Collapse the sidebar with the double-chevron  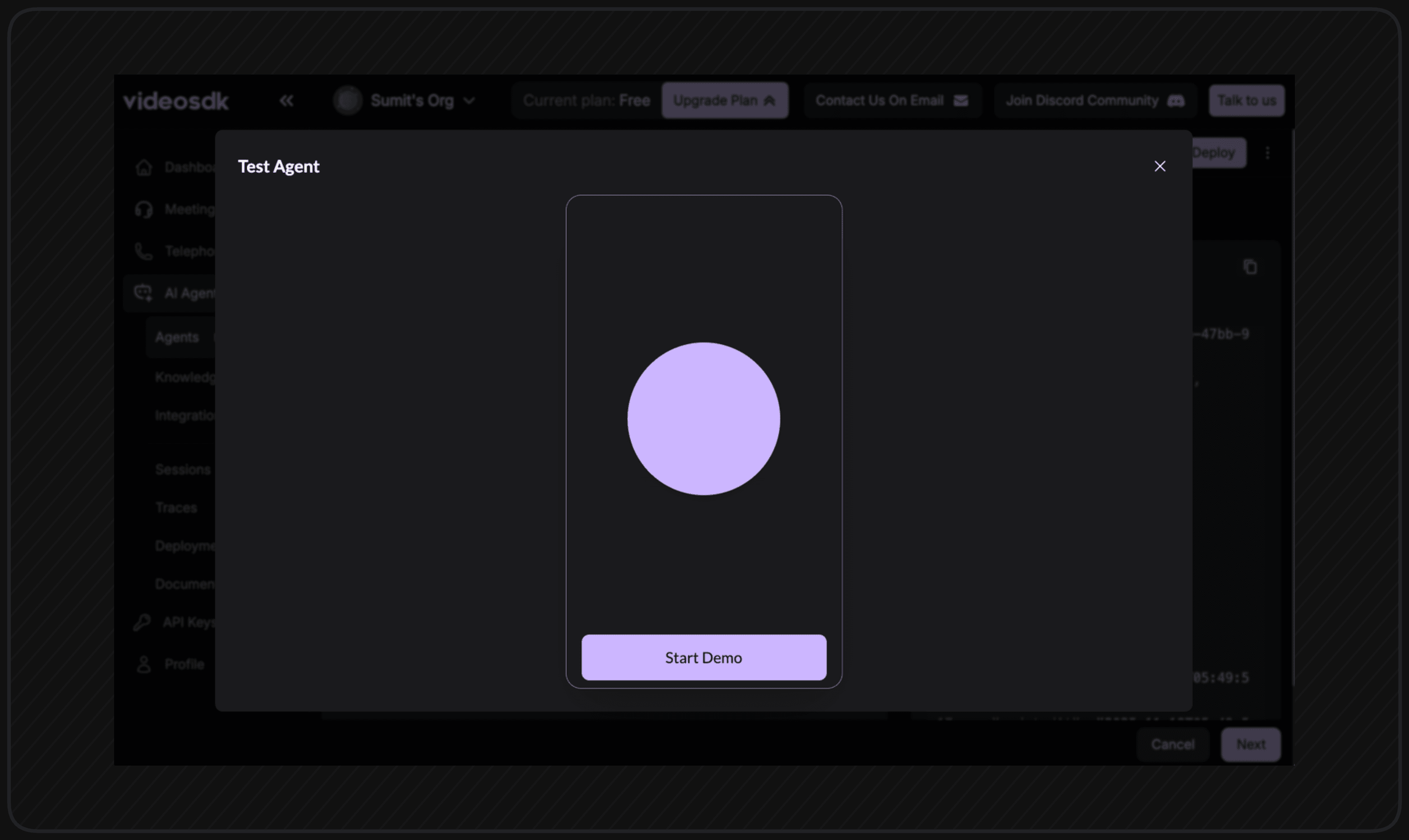pos(287,100)
